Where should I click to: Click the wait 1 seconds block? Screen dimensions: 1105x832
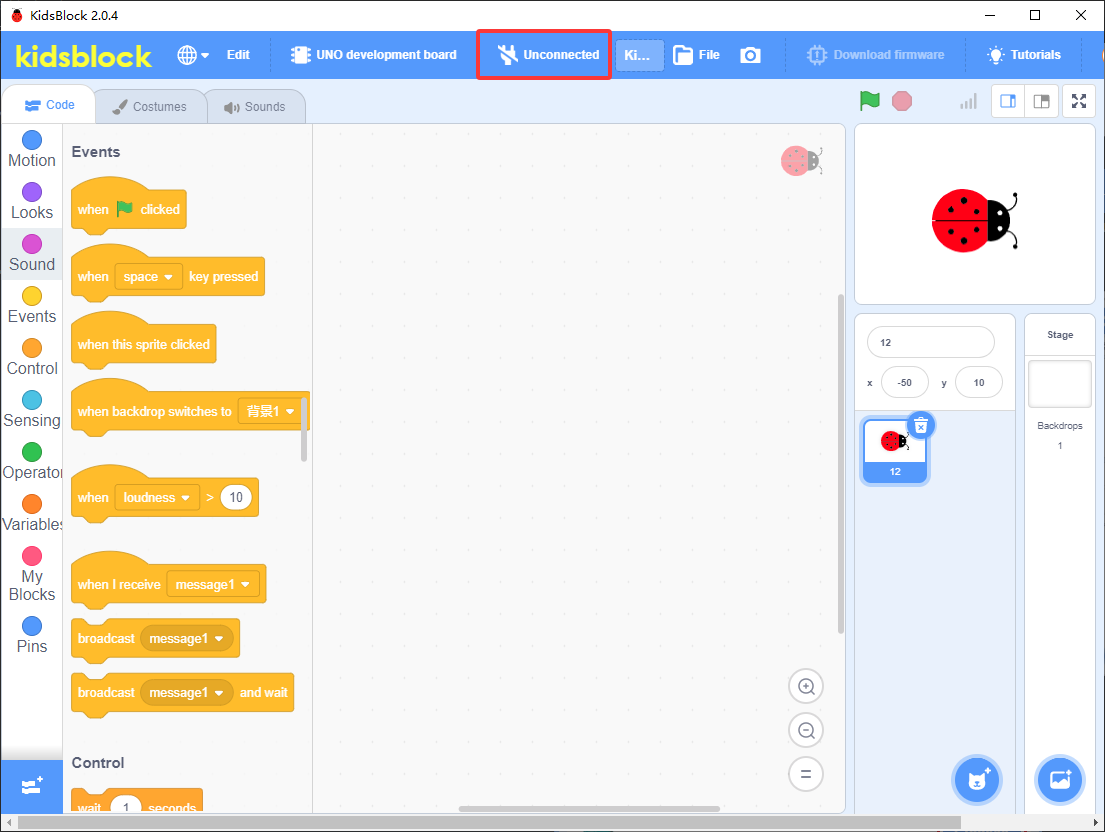(x=137, y=800)
